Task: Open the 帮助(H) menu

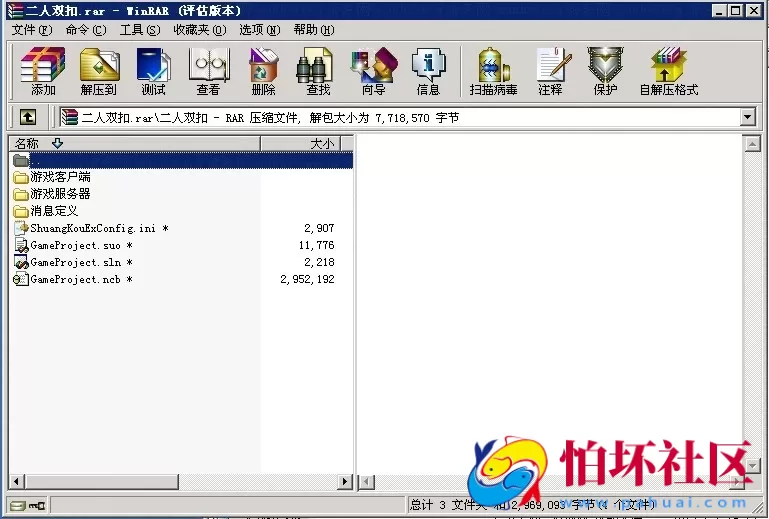Action: coord(314,30)
